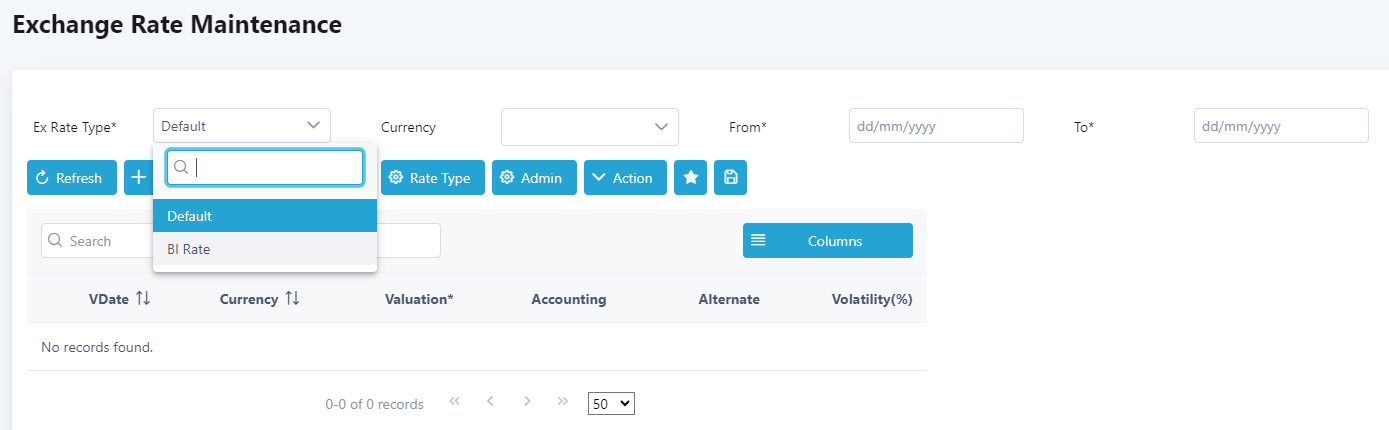Click the star favorite icon button
This screenshot has height=430, width=1389.
(x=690, y=178)
